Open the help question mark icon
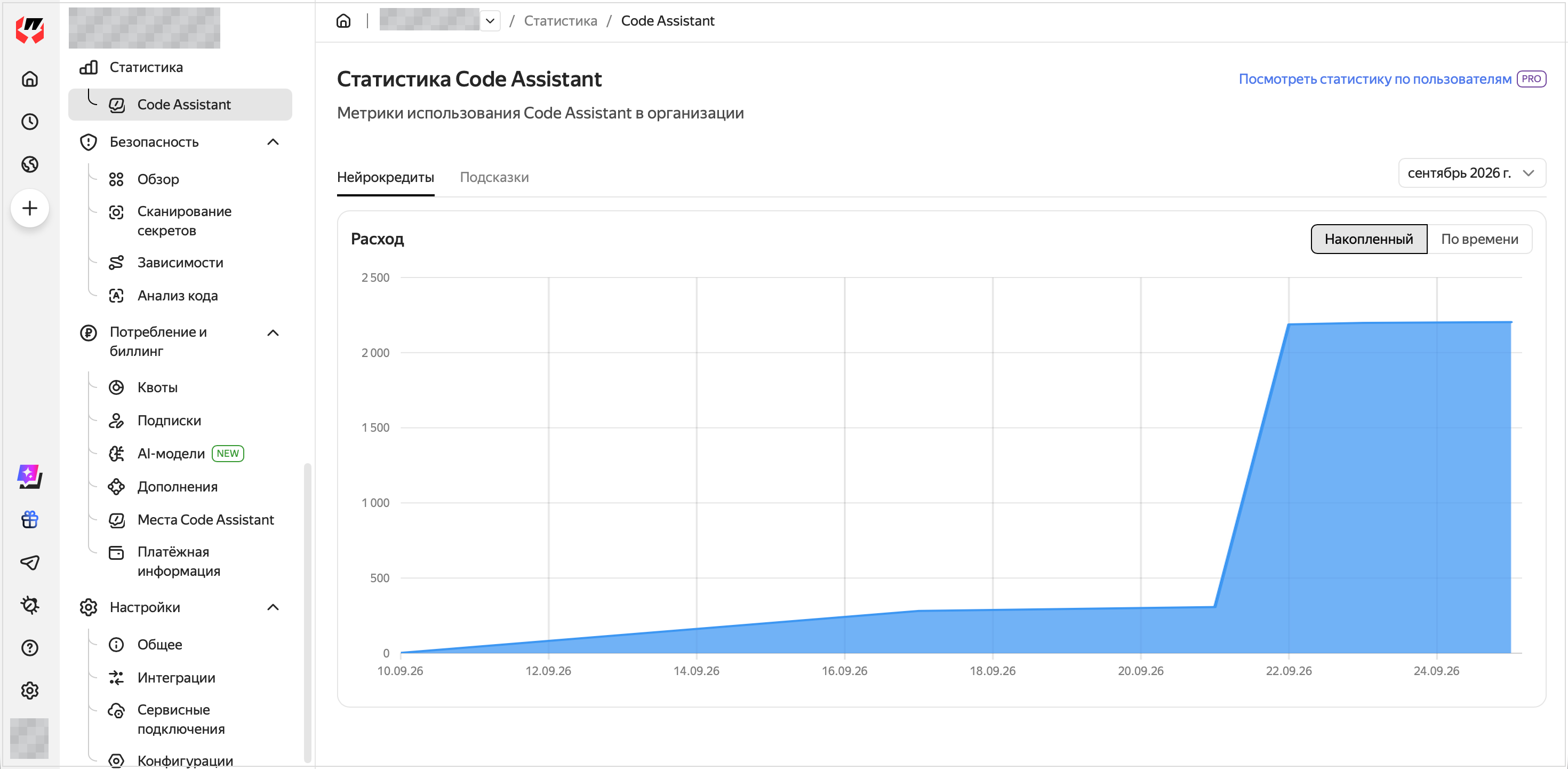 coord(30,647)
